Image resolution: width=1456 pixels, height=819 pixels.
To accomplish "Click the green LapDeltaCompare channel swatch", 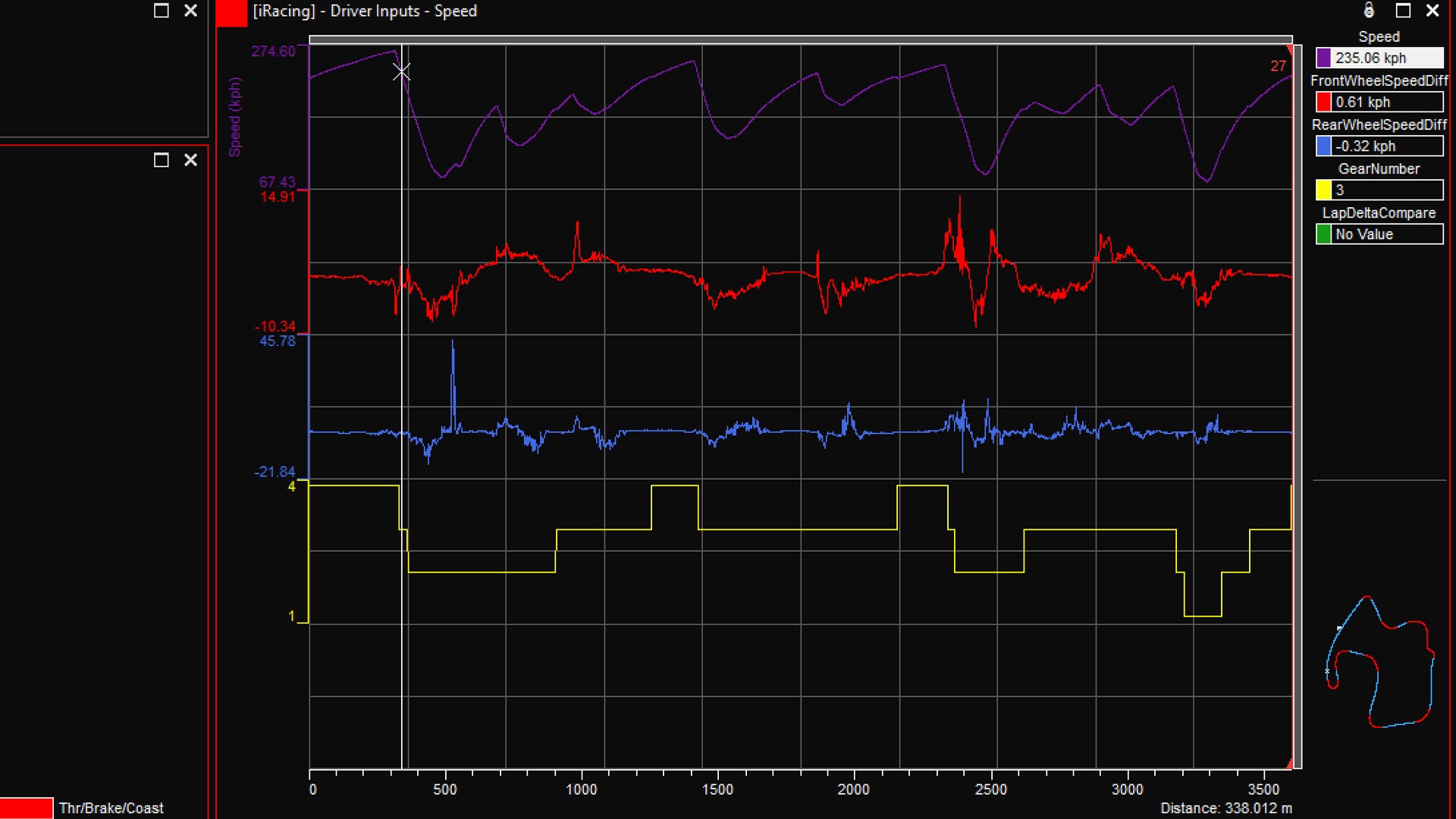I will coord(1323,234).
